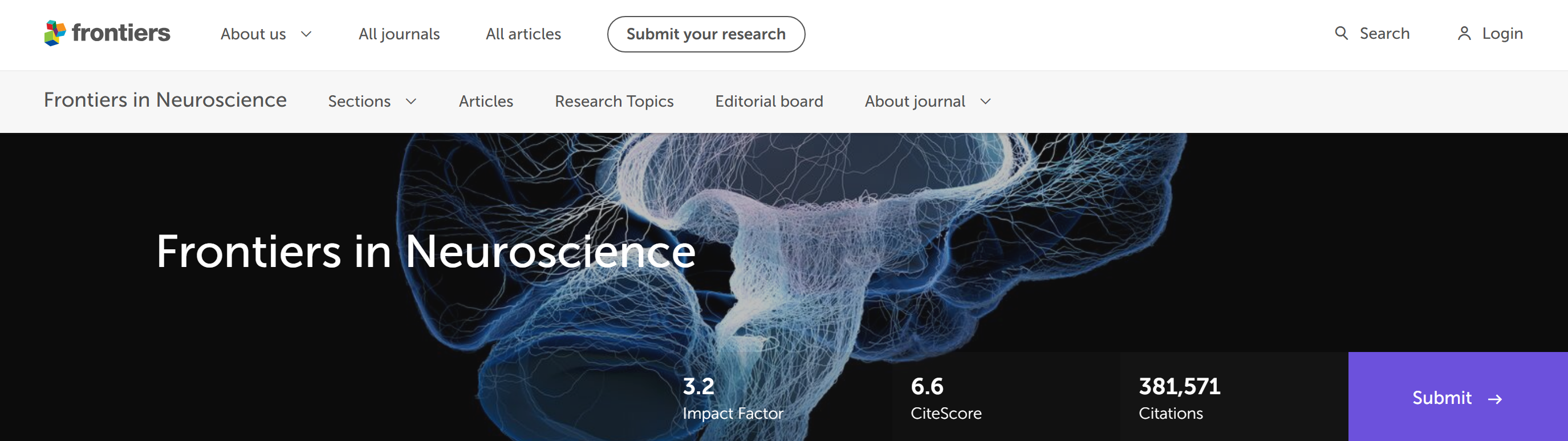Click the 381,571 Citations metric
The width and height of the screenshot is (1568, 441).
coord(1179,398)
